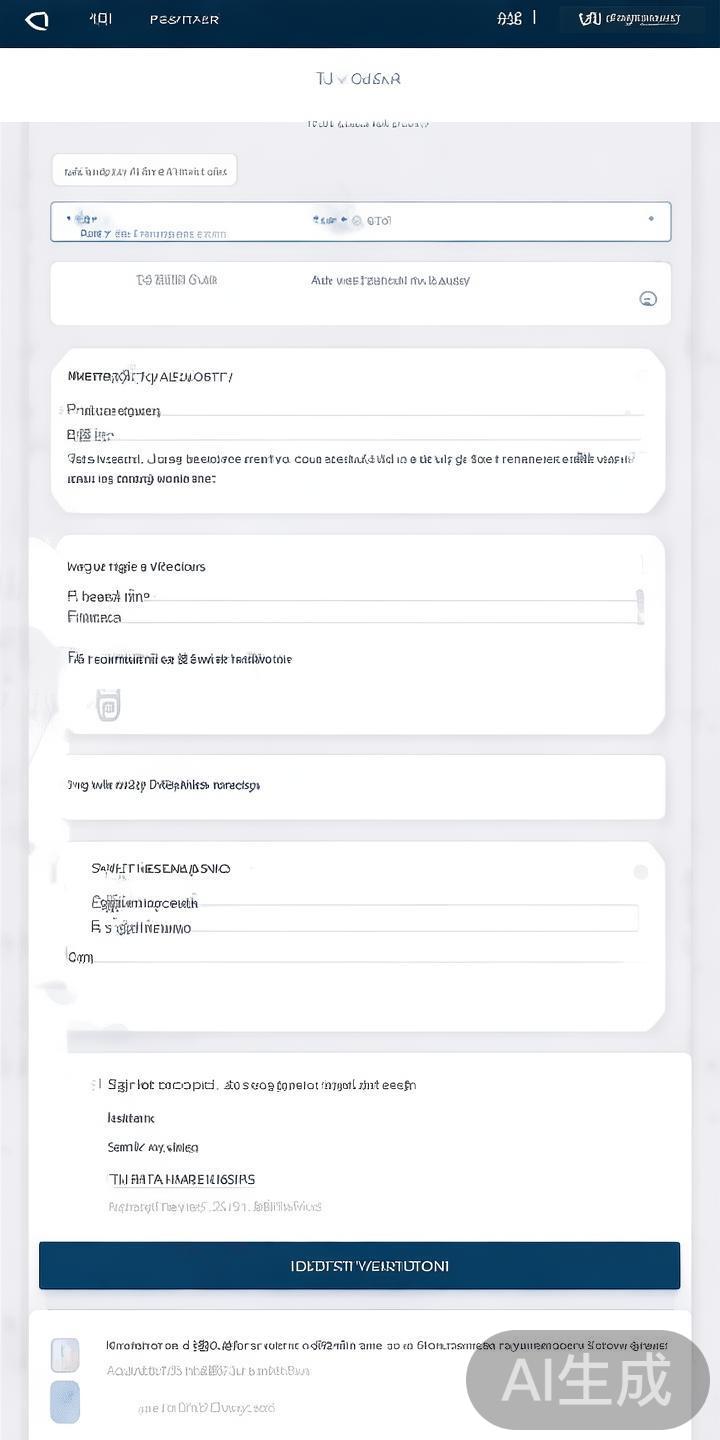
Task: Click the single-line card between second and third cards
Action: point(360,786)
